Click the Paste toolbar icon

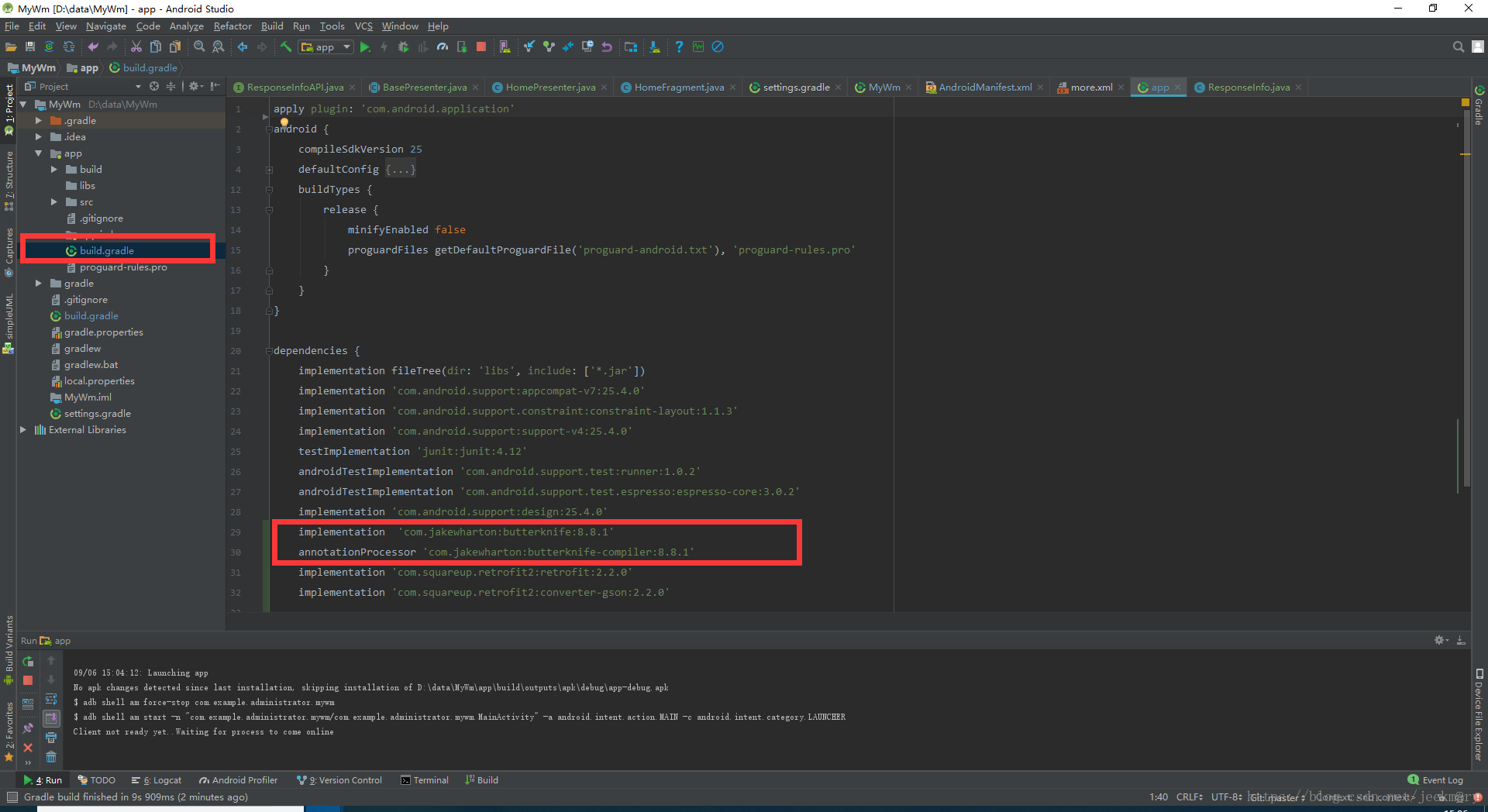click(x=175, y=47)
